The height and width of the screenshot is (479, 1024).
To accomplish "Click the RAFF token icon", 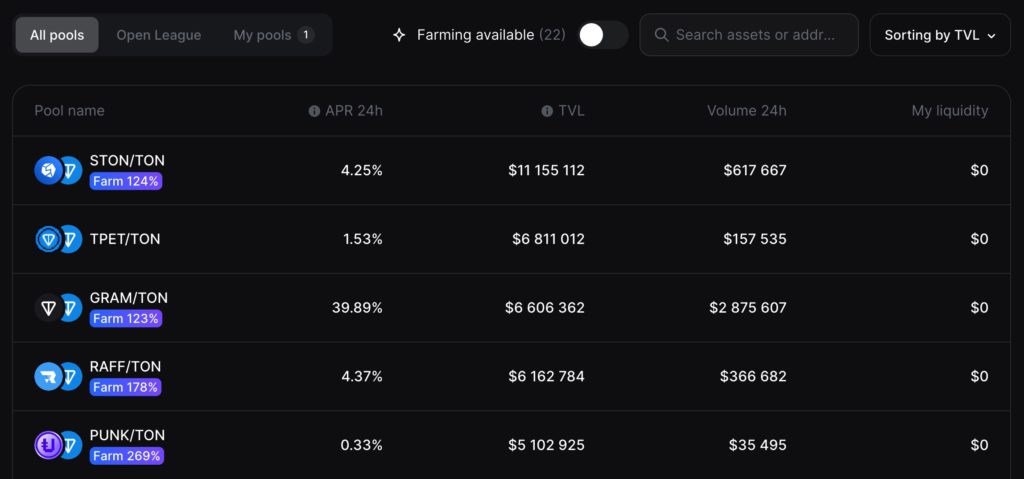I will pos(47,376).
